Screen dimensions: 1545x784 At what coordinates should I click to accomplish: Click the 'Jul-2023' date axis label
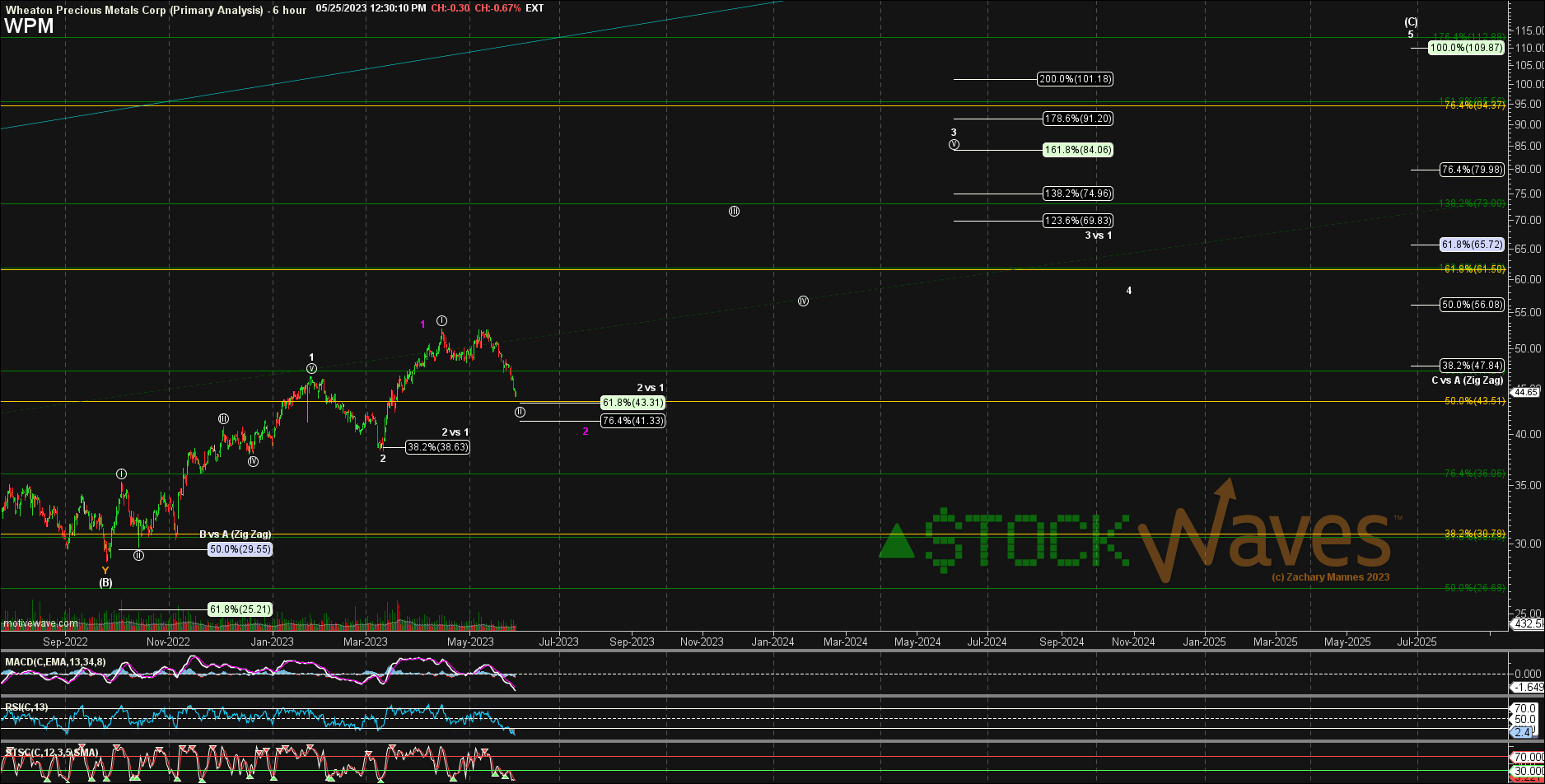[x=558, y=642]
